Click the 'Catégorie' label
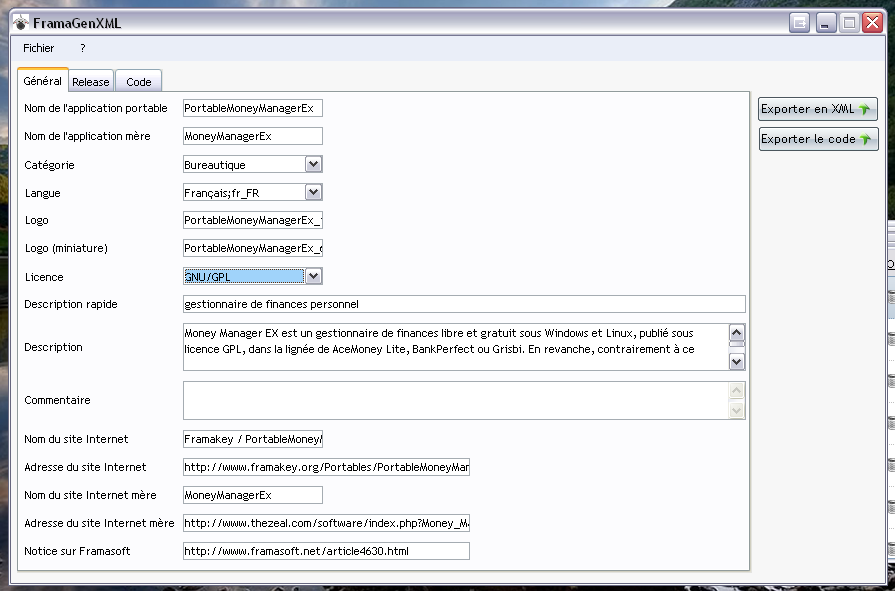The width and height of the screenshot is (895, 591). pyautogui.click(x=49, y=165)
